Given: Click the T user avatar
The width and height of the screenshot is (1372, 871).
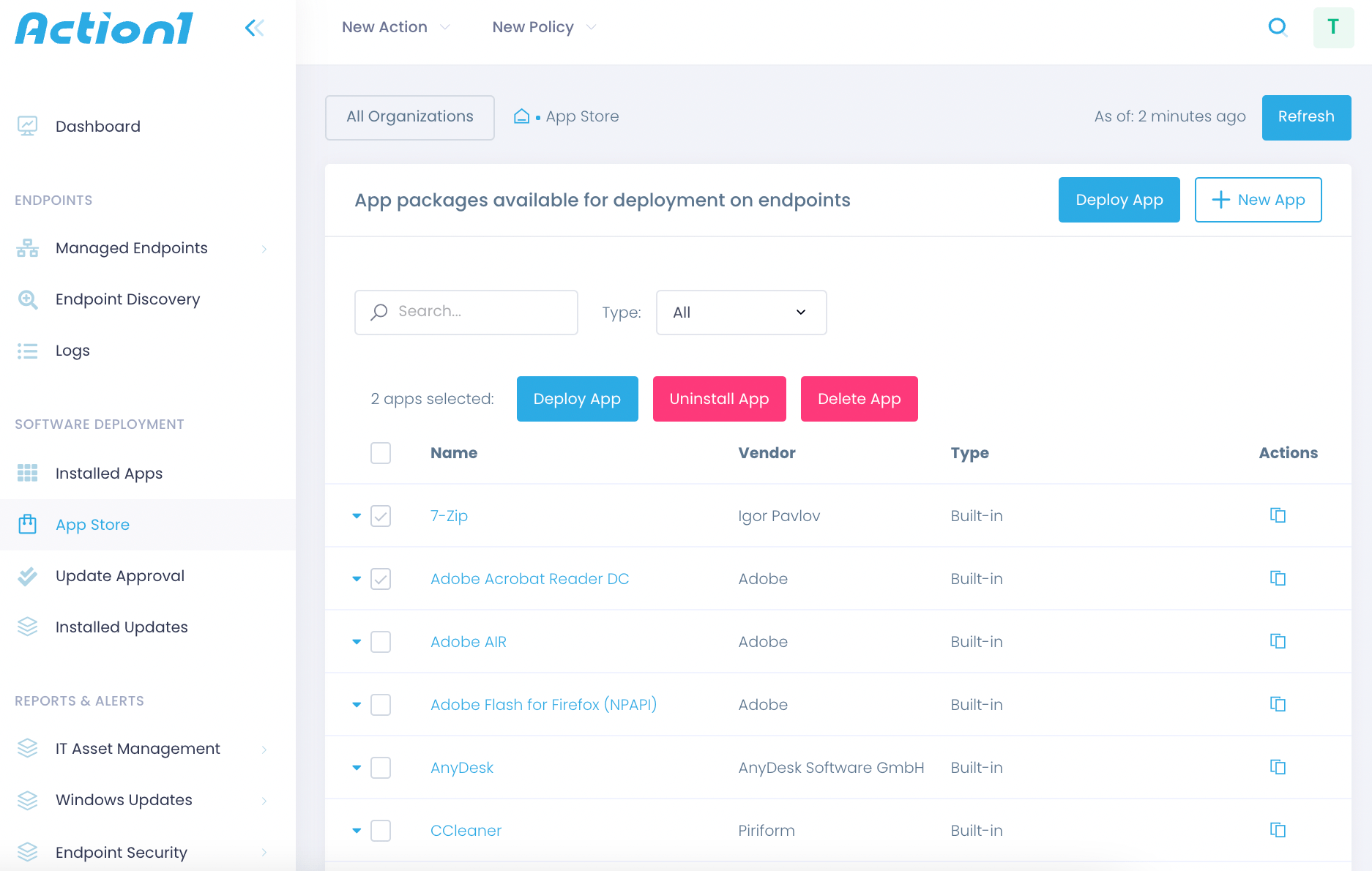Looking at the screenshot, I should [1333, 27].
